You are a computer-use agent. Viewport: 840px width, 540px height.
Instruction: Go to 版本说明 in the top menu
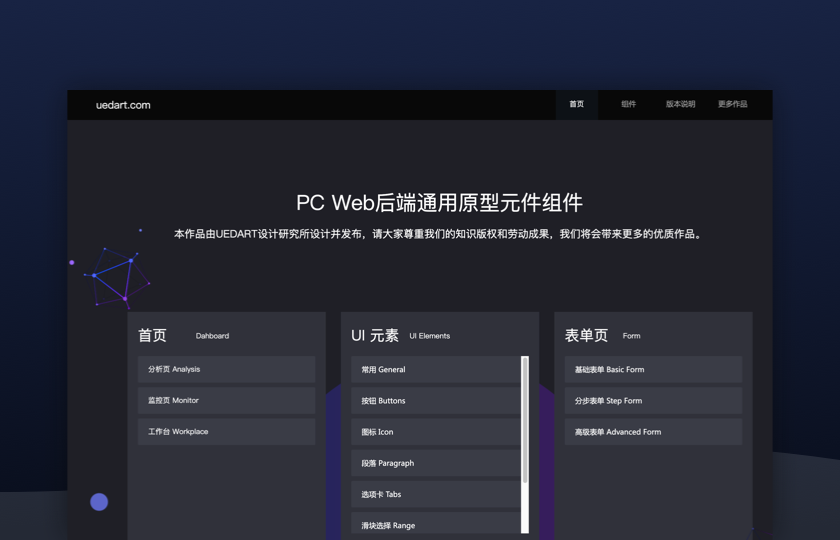pyautogui.click(x=680, y=104)
